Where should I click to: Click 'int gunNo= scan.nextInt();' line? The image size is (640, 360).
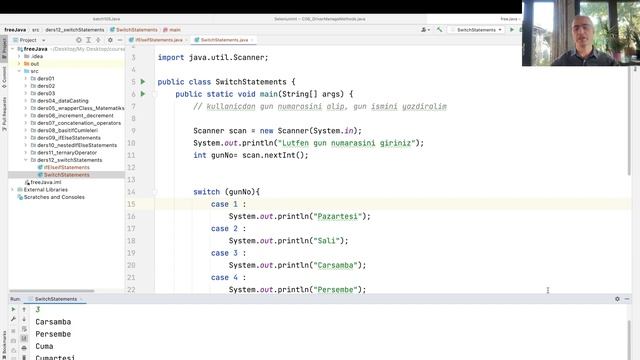point(251,155)
